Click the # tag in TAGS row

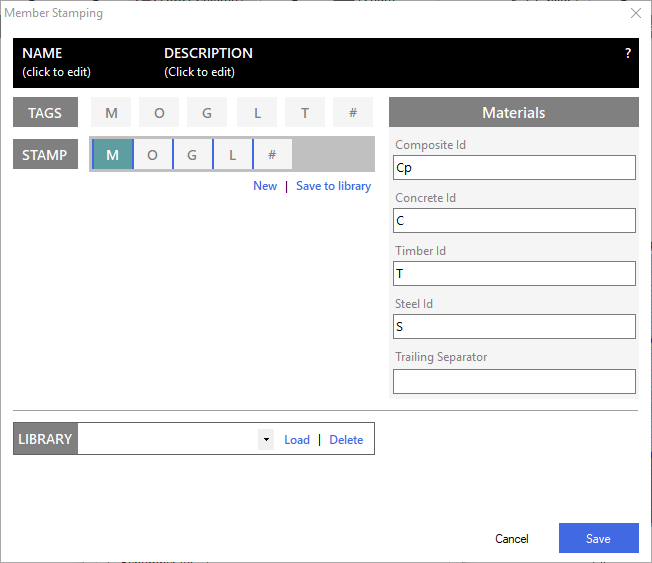coord(353,113)
